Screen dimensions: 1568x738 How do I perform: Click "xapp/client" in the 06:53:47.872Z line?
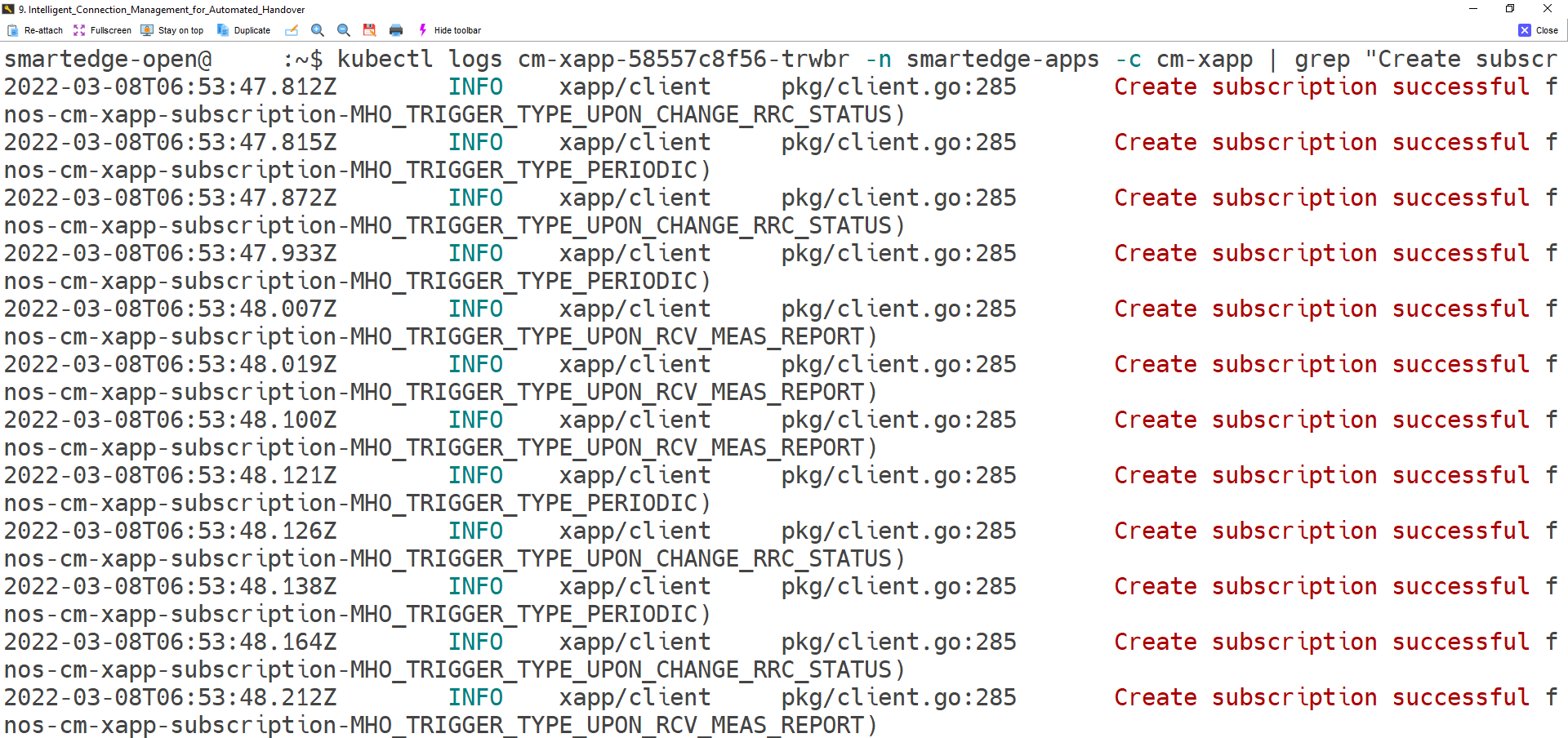tap(635, 198)
